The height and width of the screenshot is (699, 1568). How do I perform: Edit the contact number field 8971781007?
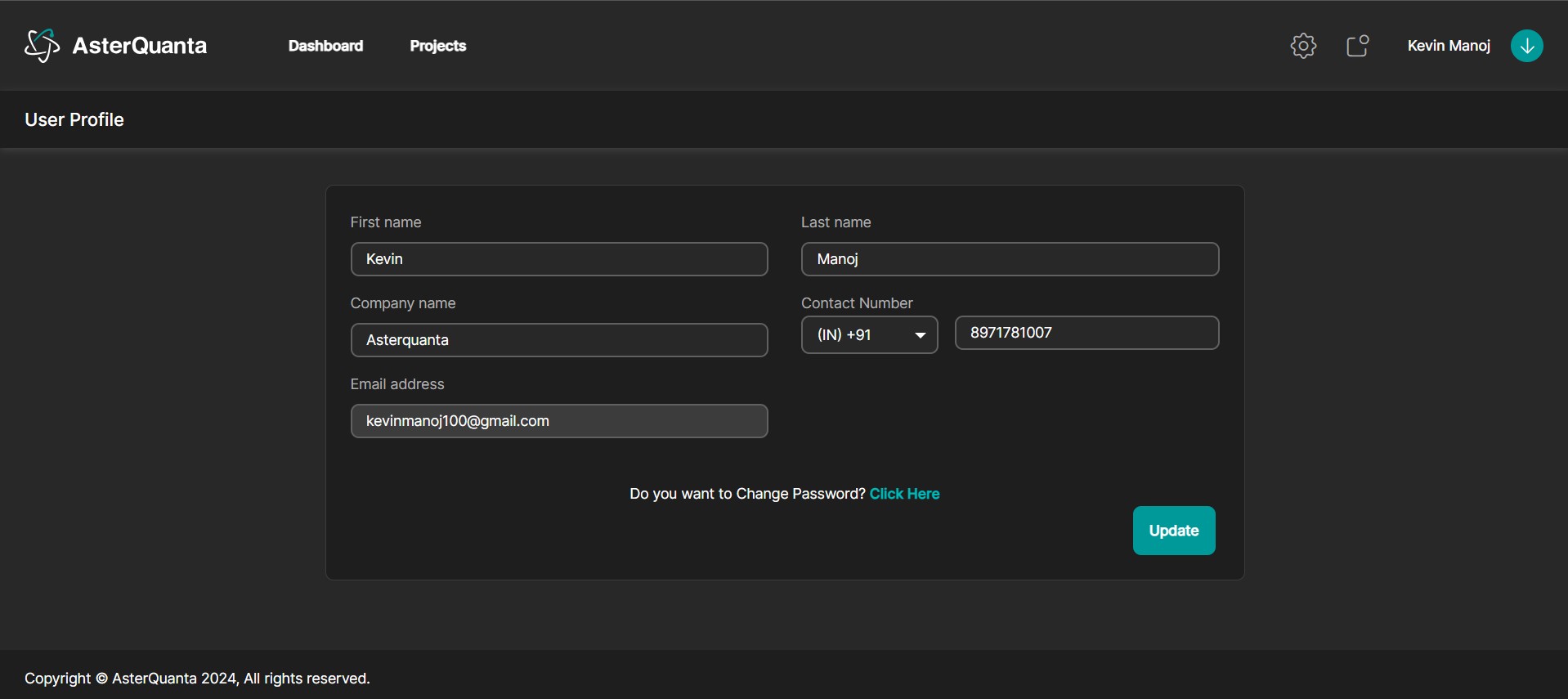[x=1086, y=333]
